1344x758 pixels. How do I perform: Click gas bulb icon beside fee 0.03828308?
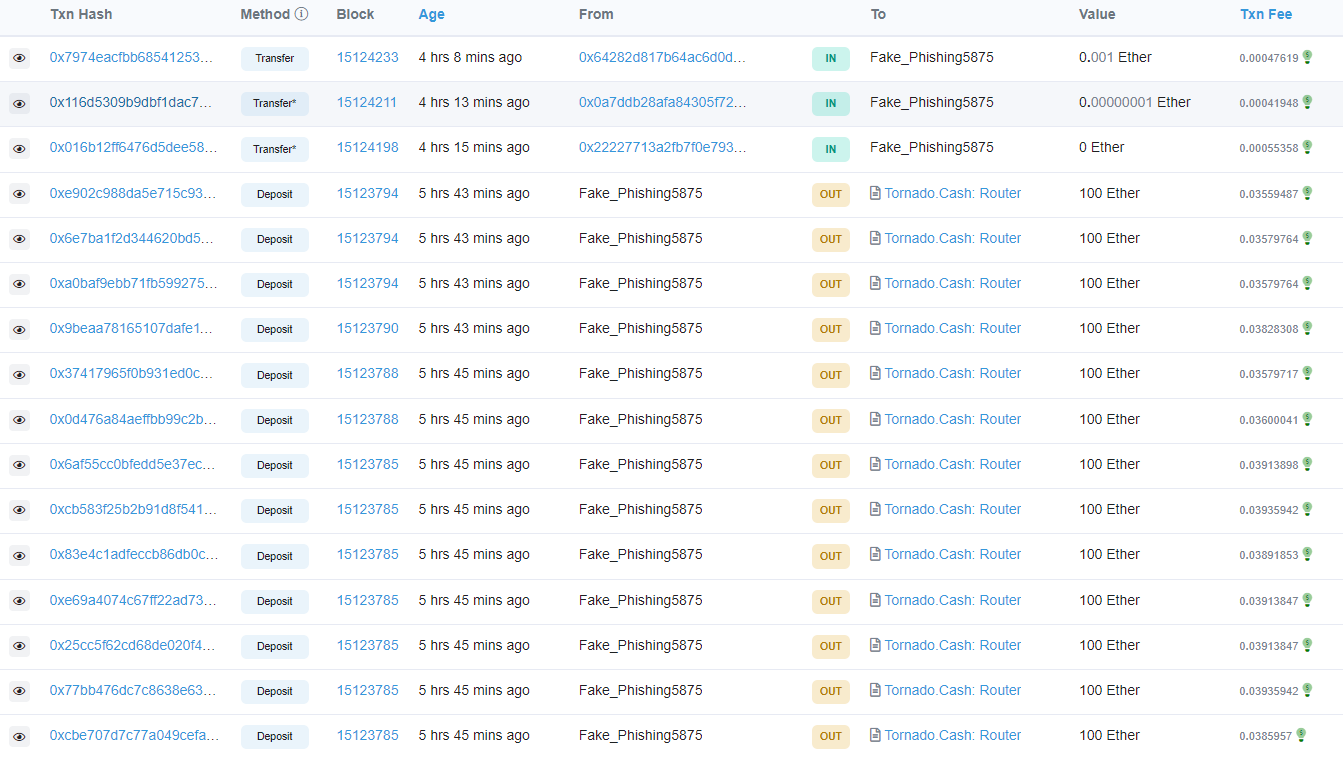(1307, 328)
